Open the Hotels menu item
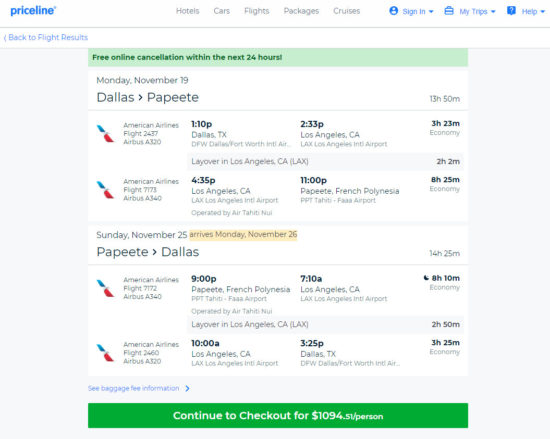The image size is (550, 439). click(188, 11)
